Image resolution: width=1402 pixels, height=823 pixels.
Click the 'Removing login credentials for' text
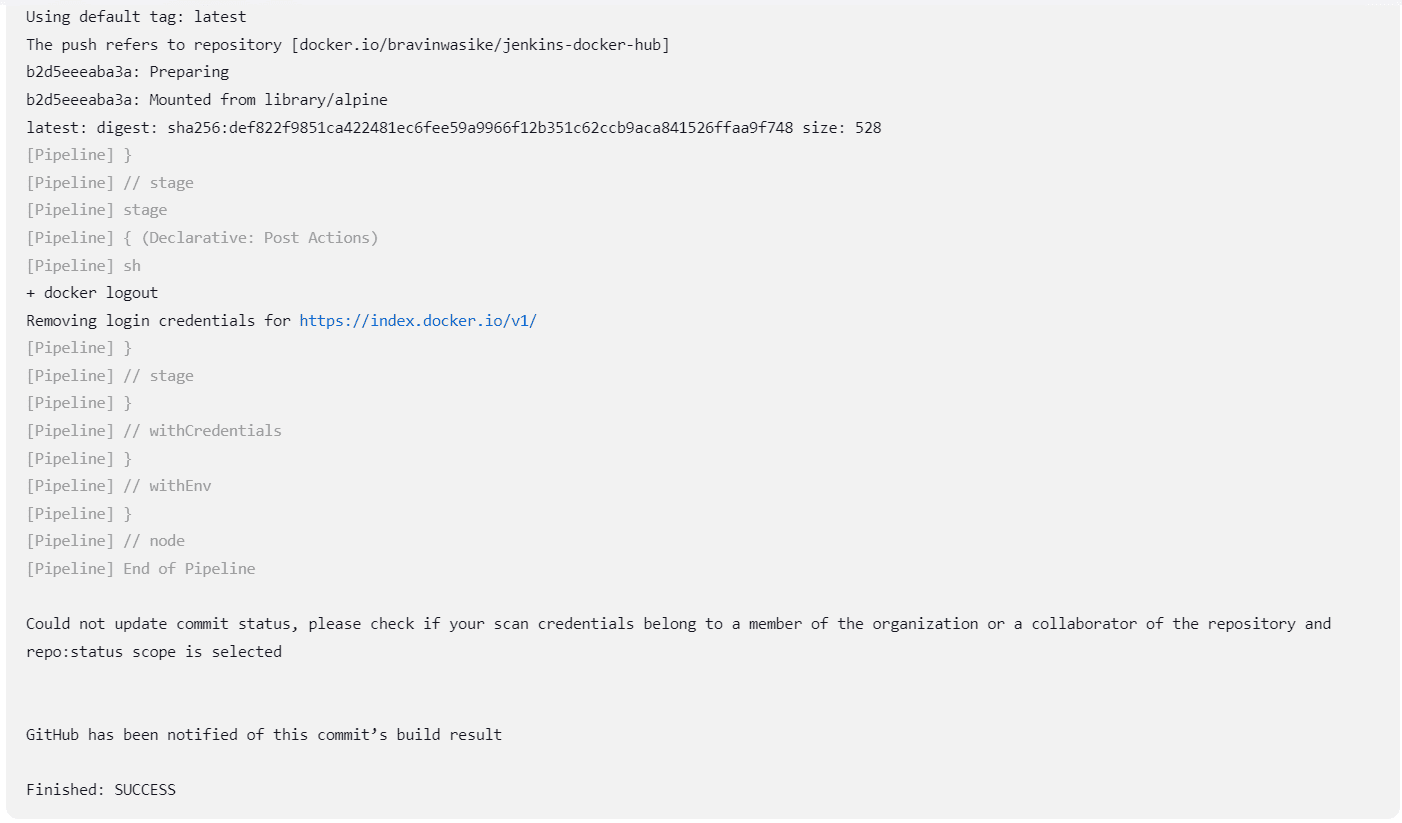pos(159,321)
